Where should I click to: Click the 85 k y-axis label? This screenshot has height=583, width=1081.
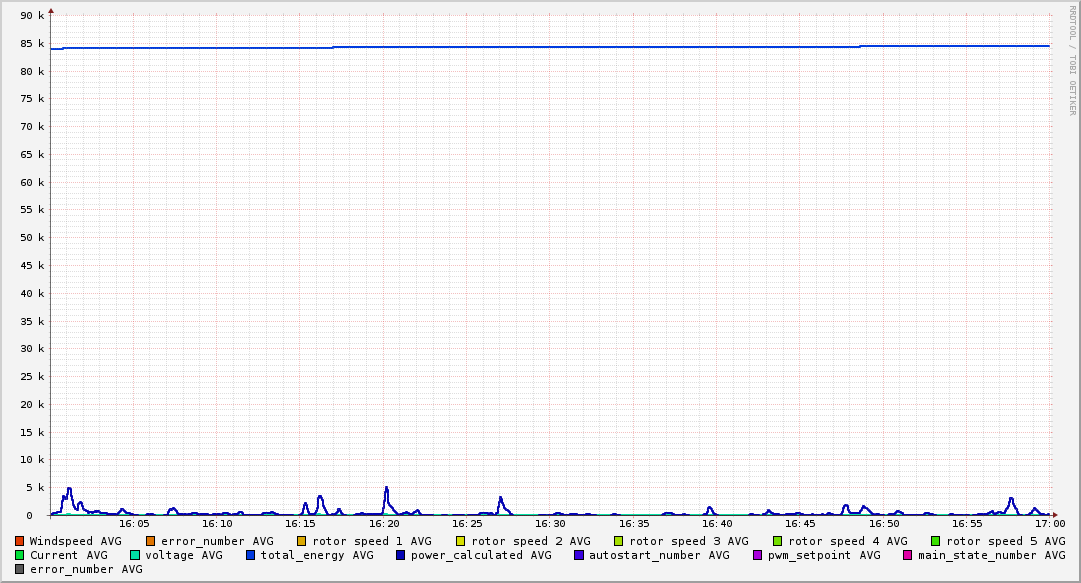pyautogui.click(x=33, y=44)
